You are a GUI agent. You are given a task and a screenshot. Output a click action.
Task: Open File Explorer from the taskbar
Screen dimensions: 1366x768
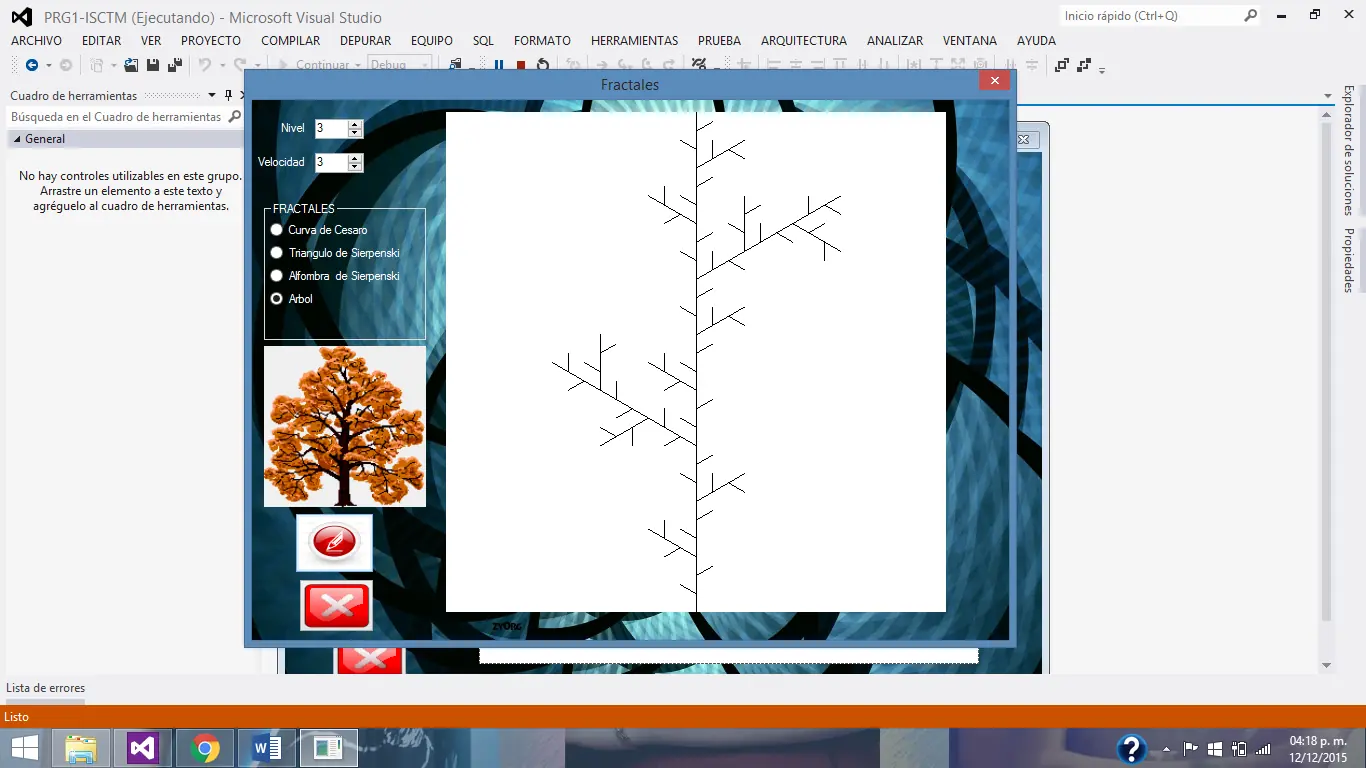click(81, 748)
